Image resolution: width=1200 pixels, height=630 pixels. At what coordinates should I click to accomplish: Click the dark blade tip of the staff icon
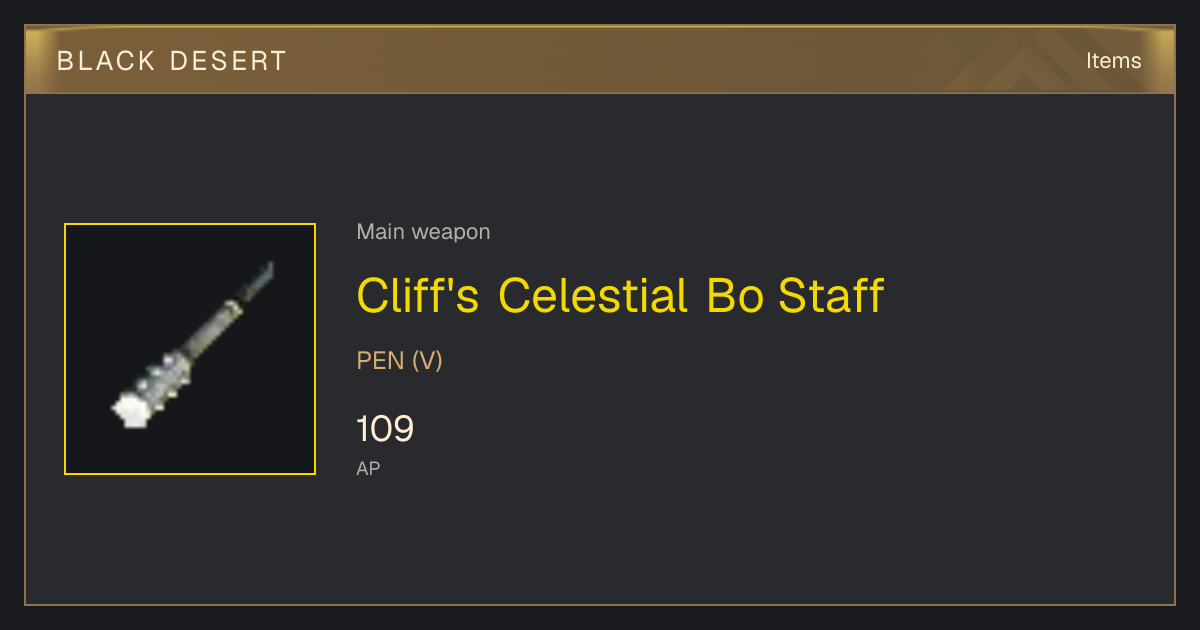click(x=257, y=281)
